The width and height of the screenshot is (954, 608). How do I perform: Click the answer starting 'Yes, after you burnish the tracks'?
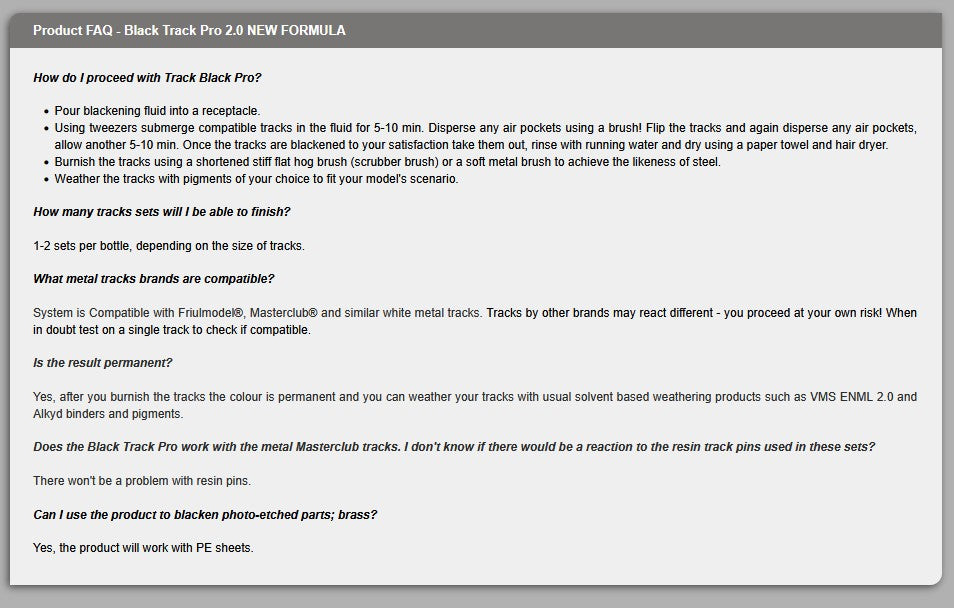pyautogui.click(x=400, y=397)
